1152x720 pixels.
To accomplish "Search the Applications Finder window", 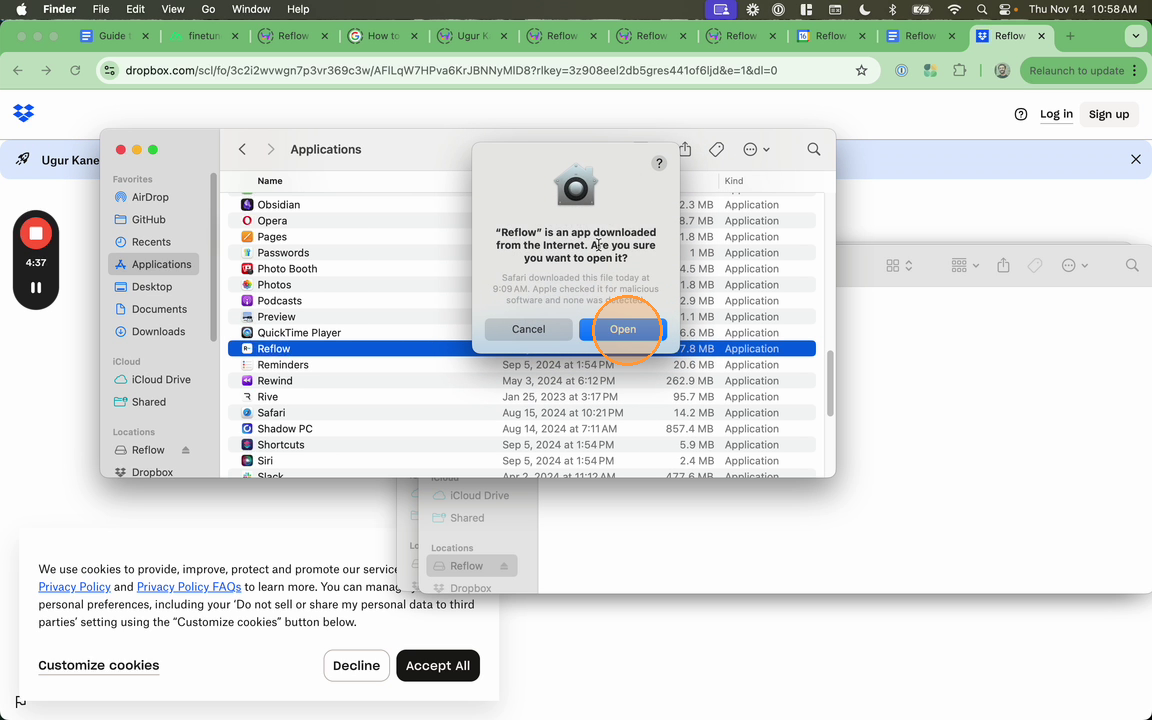I will click(813, 149).
